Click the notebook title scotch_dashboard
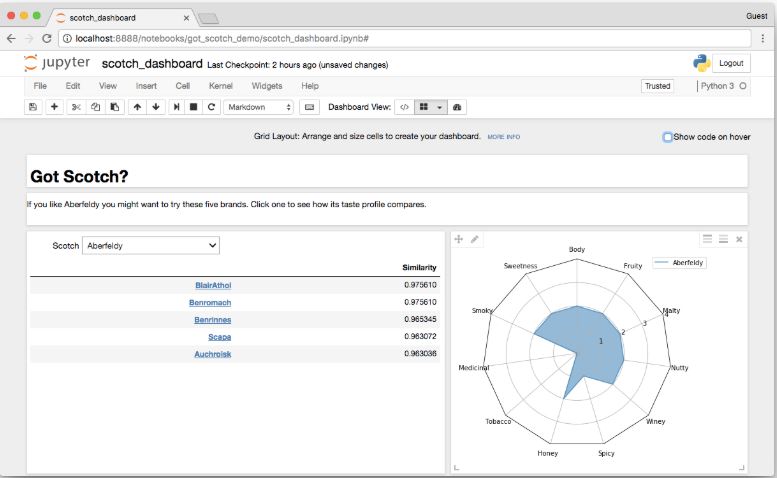Screen dimensions: 777x478 pos(152,64)
